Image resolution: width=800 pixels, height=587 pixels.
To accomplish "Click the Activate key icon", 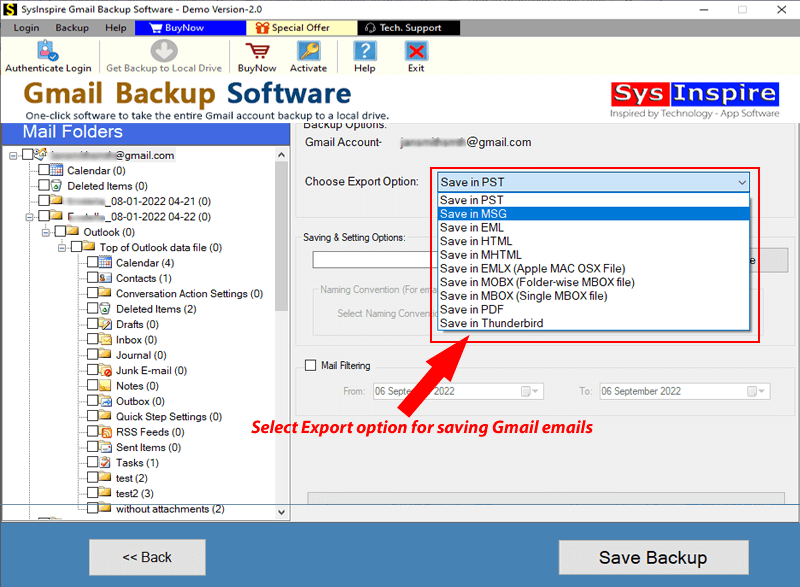I will point(309,51).
